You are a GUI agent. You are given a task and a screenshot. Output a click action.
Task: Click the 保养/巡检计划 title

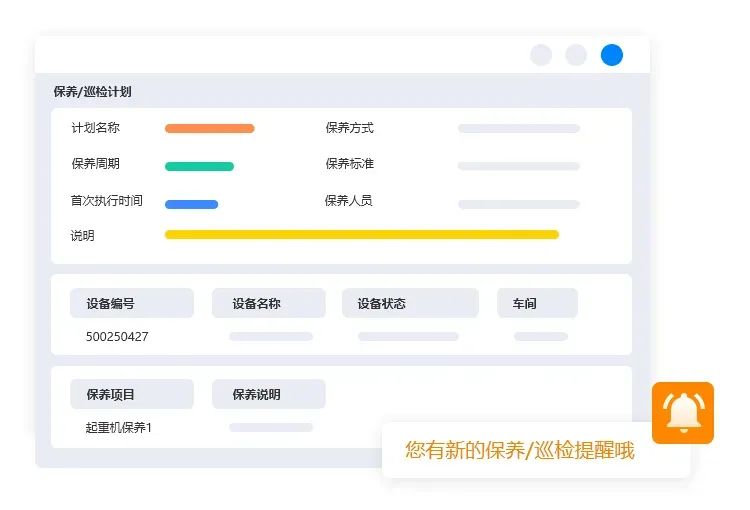pyautogui.click(x=92, y=91)
